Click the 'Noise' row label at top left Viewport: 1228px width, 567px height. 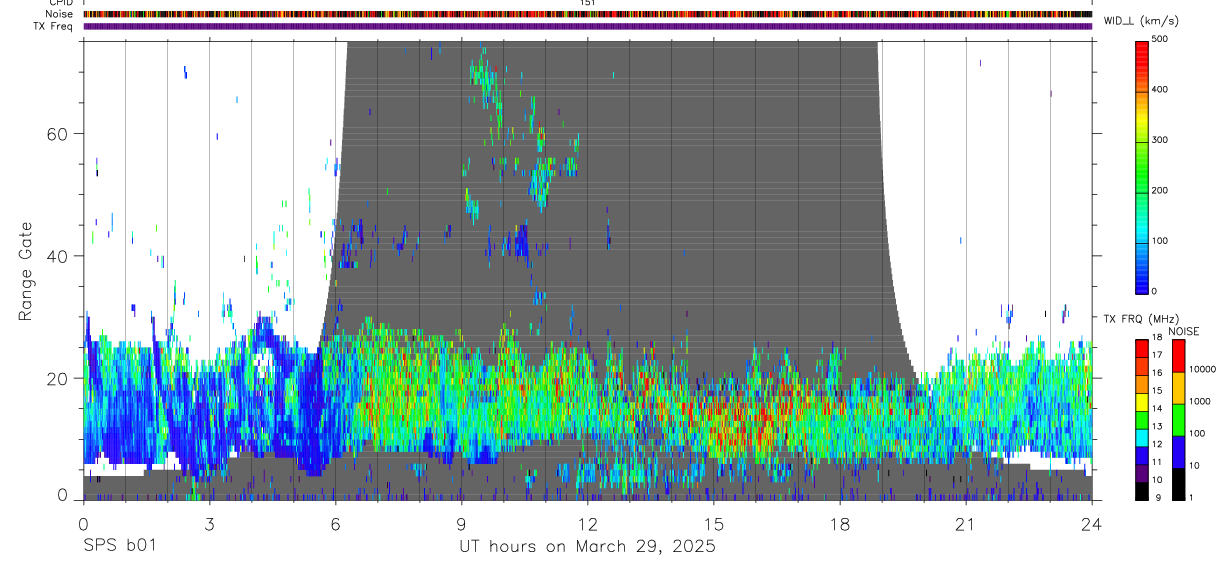[x=59, y=14]
